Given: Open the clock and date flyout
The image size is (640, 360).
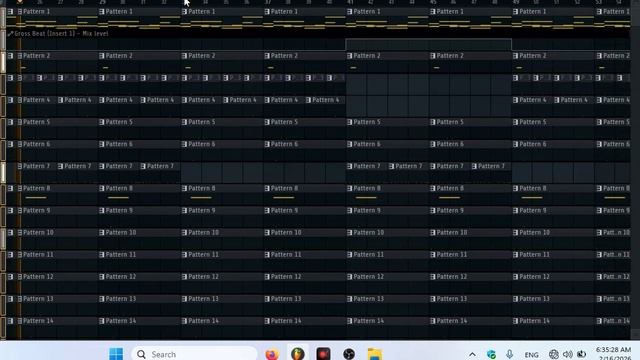Looking at the screenshot, I should [613, 353].
